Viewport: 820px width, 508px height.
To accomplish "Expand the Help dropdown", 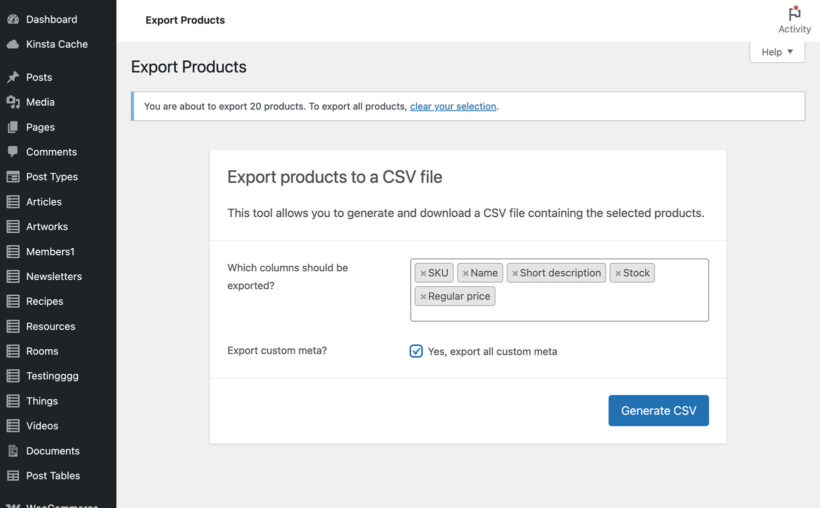I will coord(777,52).
